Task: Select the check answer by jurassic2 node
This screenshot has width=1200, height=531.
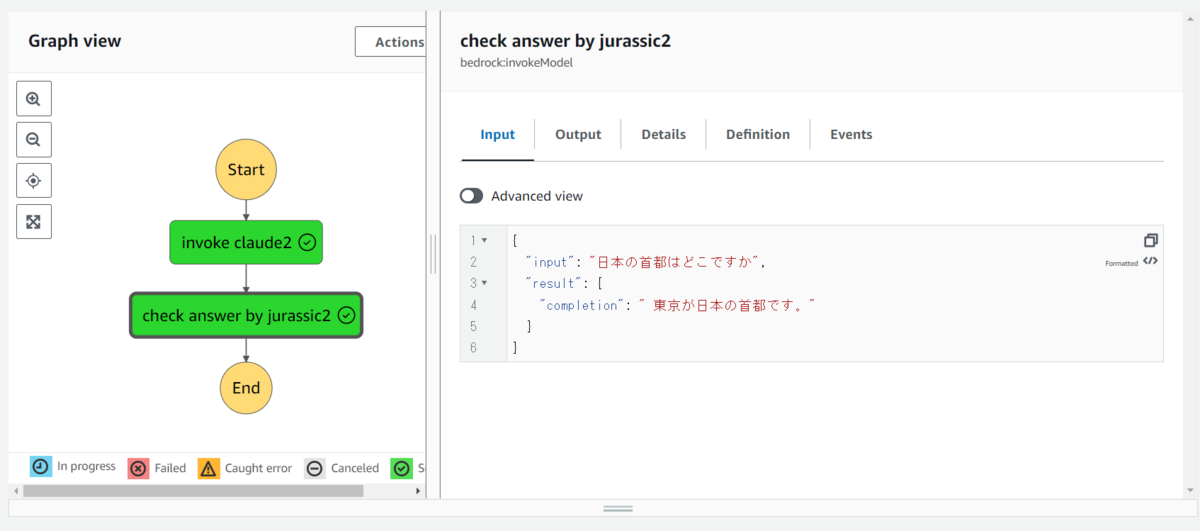Action: (x=246, y=315)
